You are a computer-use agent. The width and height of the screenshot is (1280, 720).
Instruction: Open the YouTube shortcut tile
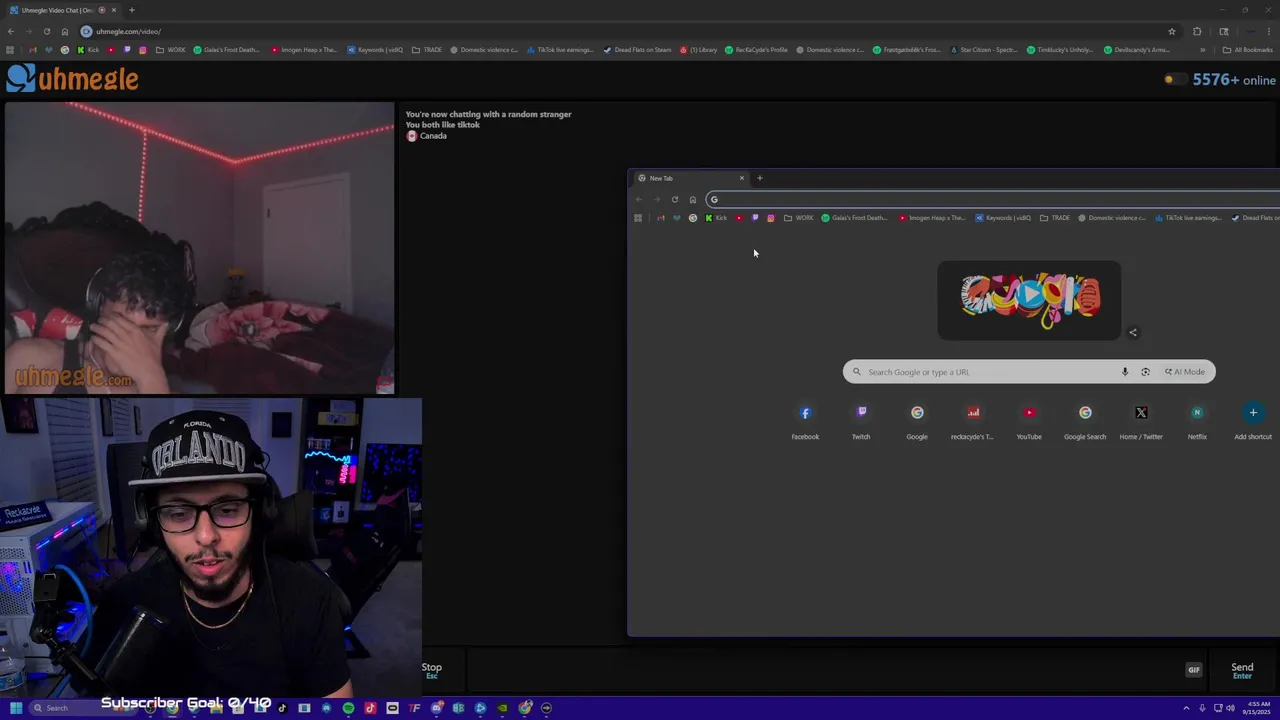(1029, 421)
